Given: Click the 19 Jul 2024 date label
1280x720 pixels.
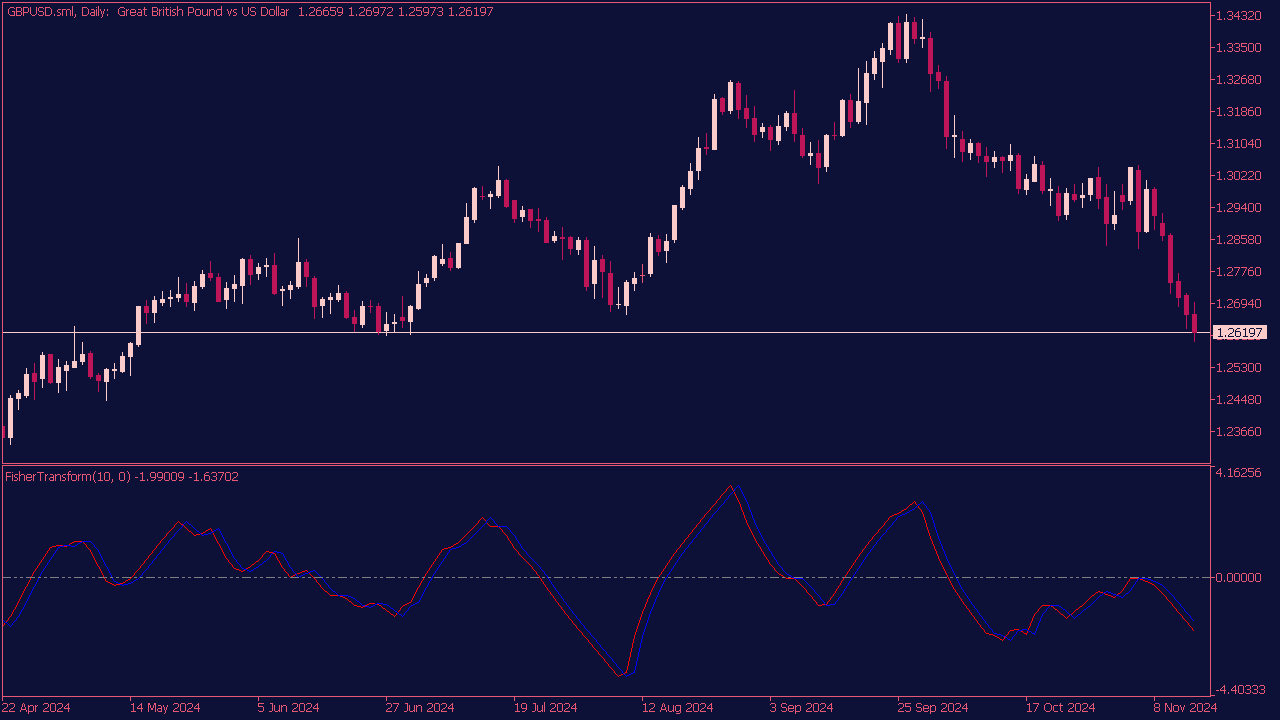Looking at the screenshot, I should pos(546,708).
